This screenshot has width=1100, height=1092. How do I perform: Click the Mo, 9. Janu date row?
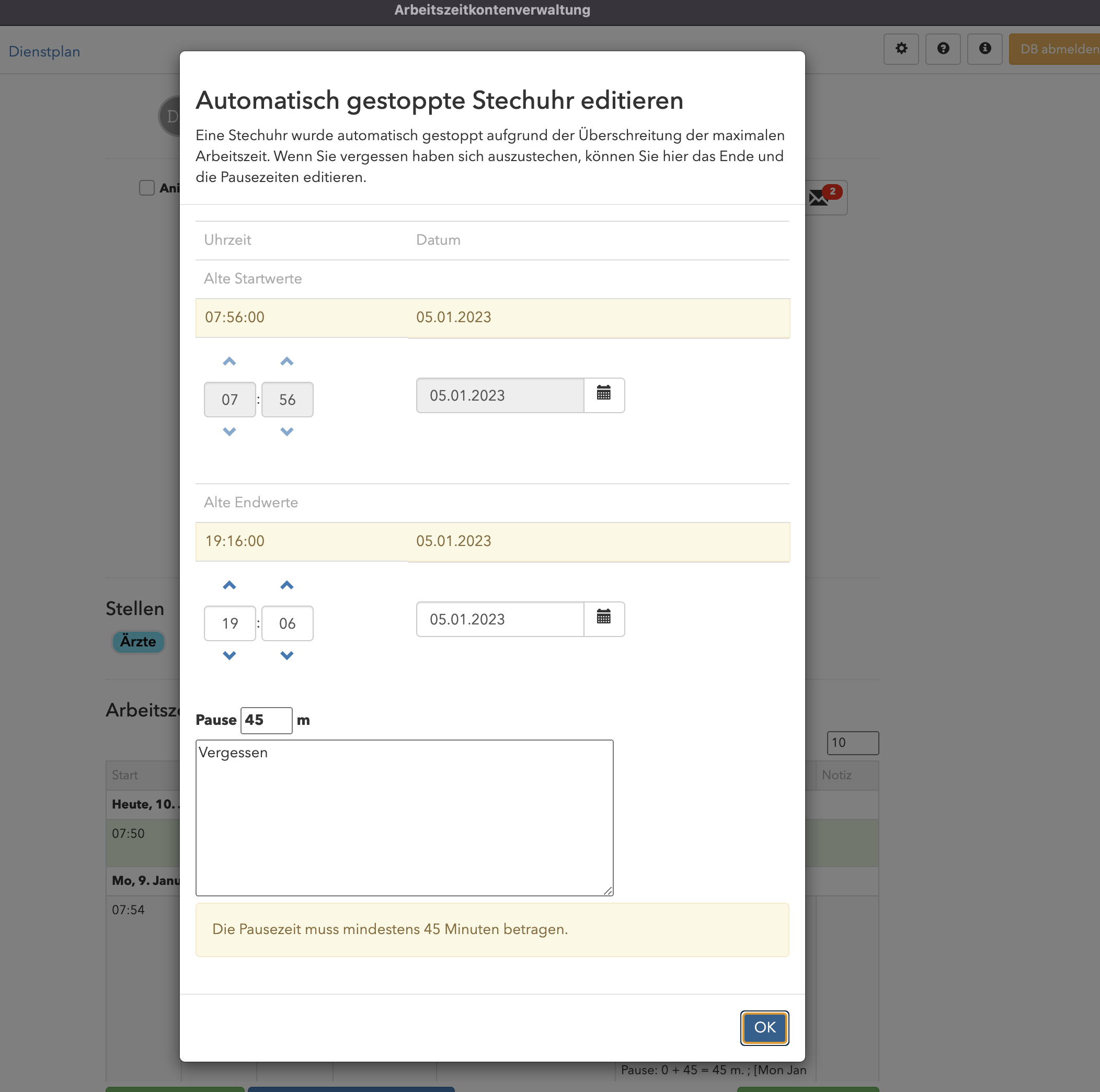(x=146, y=881)
